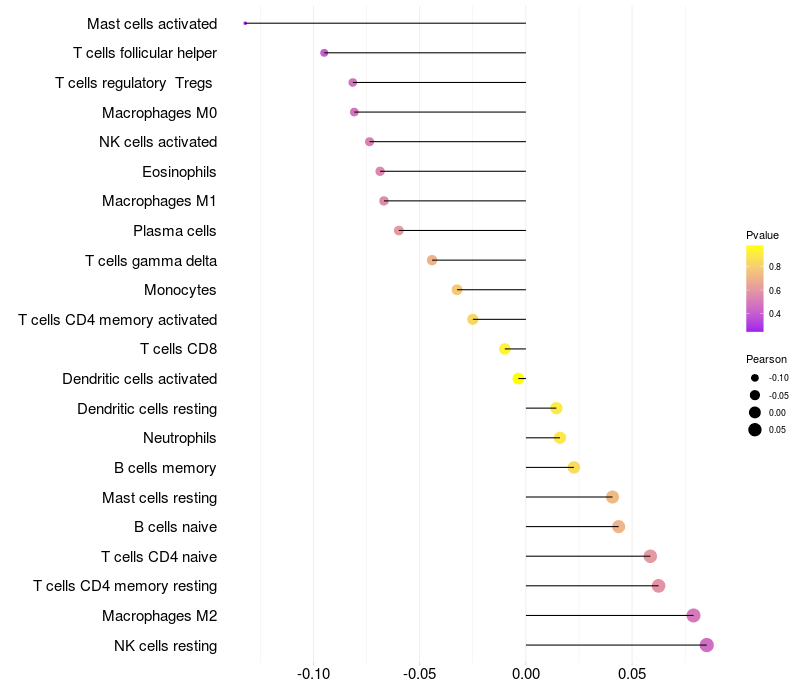Click the Macrophages M2 data point

click(693, 615)
